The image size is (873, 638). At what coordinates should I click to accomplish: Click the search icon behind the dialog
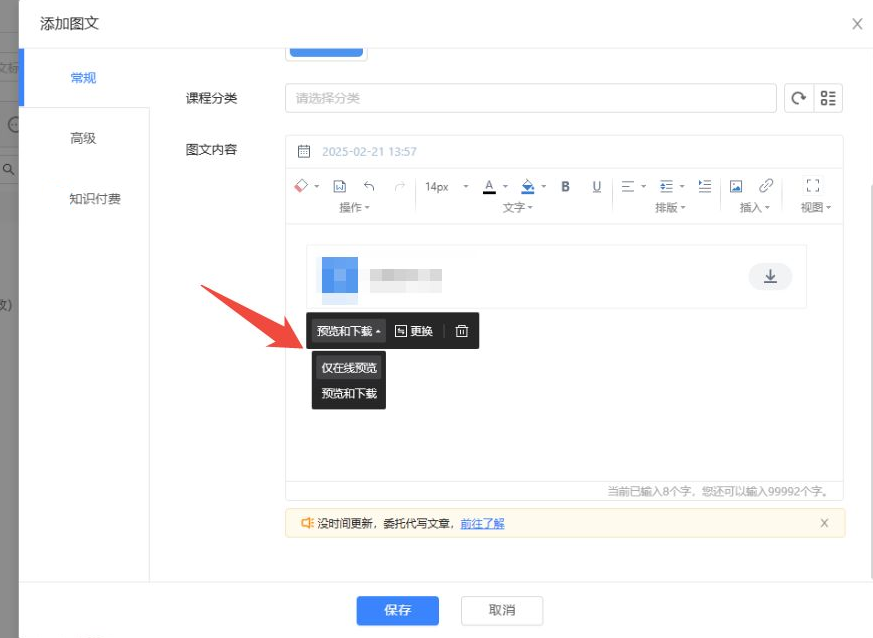point(8,169)
